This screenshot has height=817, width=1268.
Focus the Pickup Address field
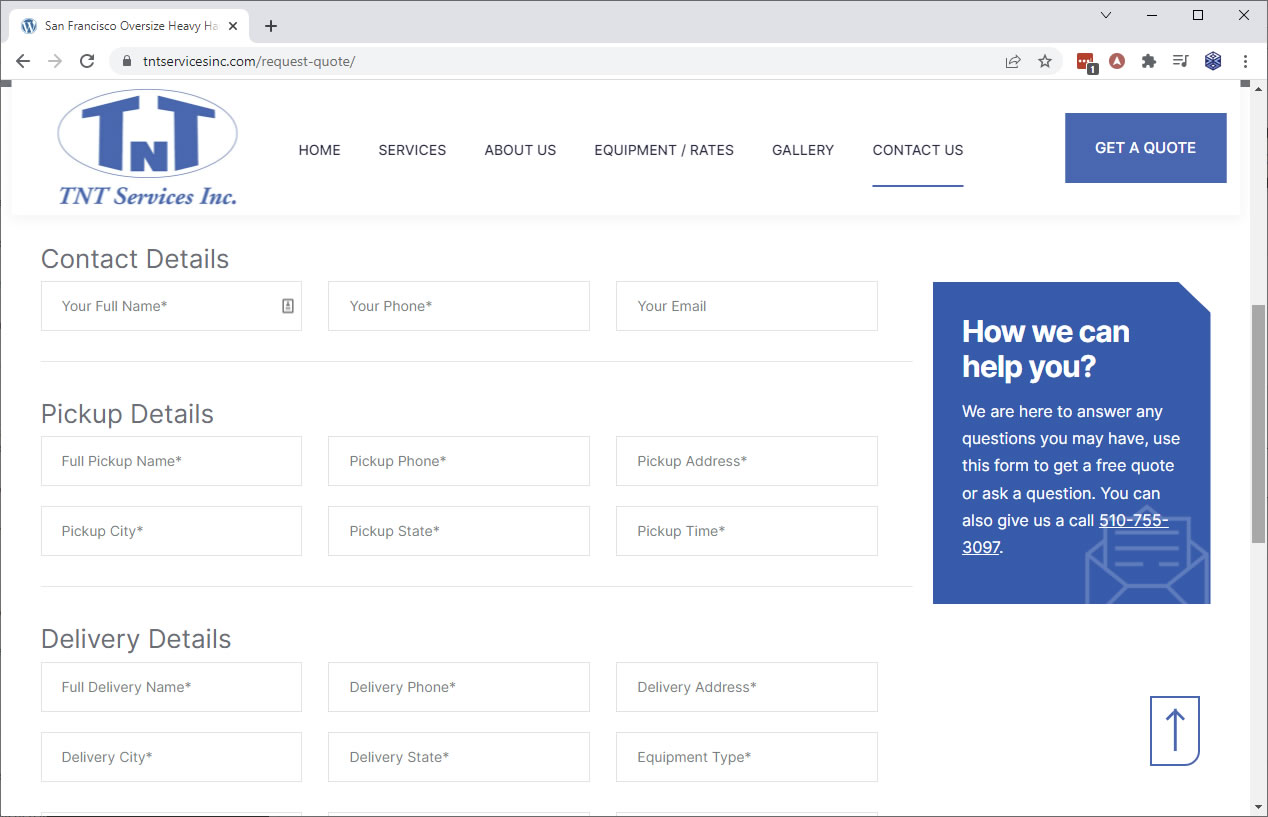(x=746, y=461)
